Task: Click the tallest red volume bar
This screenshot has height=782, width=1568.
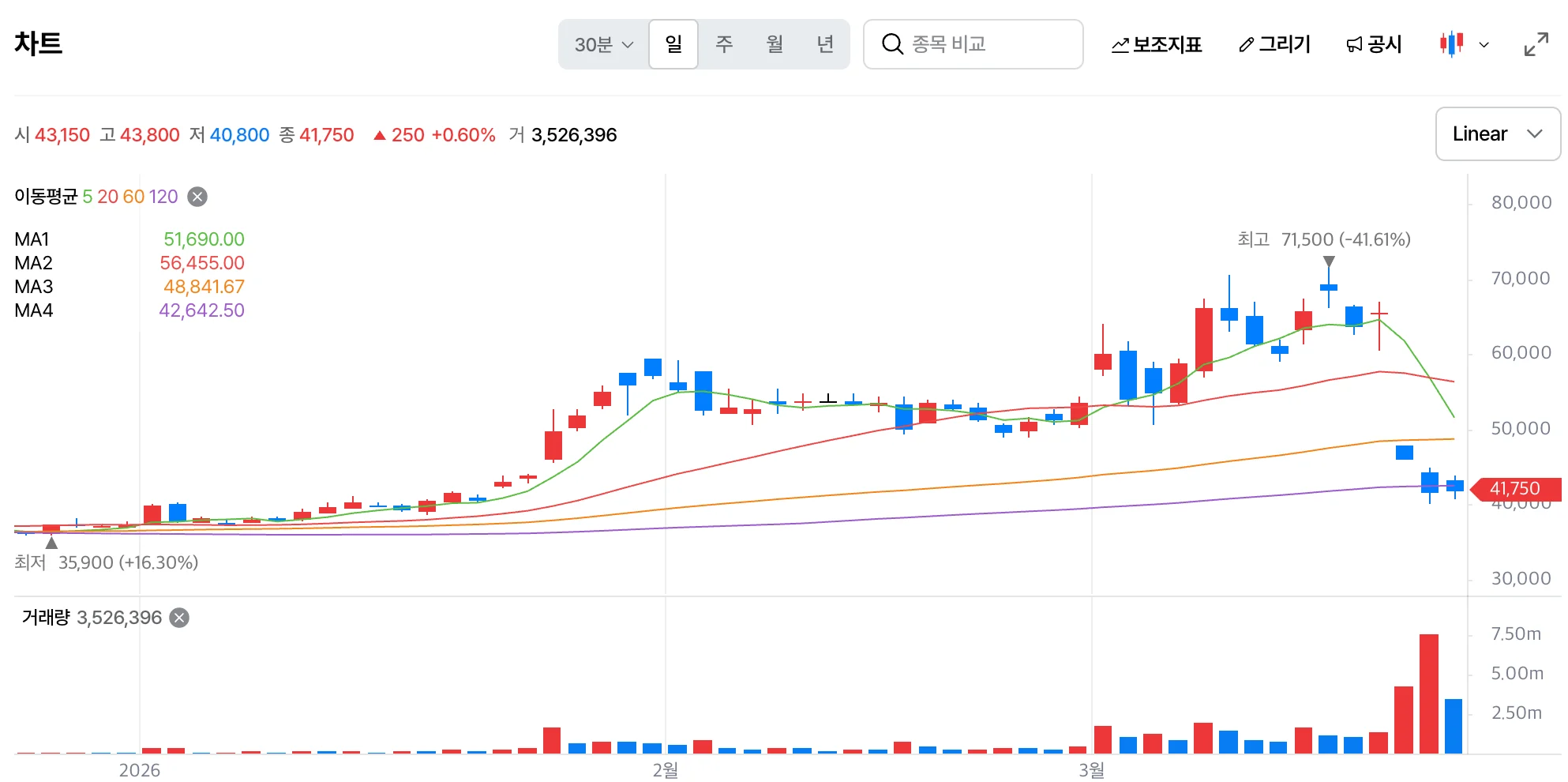Action: point(1428,694)
